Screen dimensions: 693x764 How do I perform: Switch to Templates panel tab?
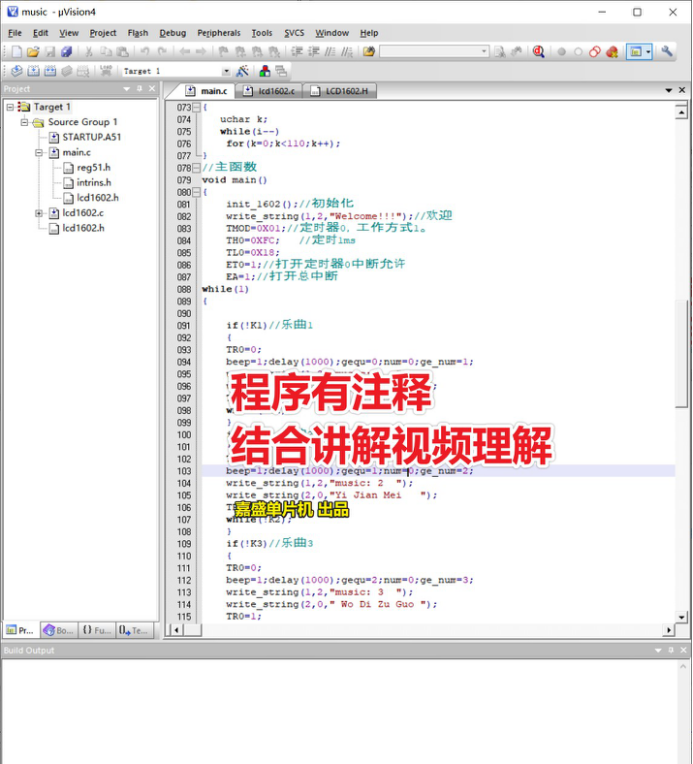(134, 630)
